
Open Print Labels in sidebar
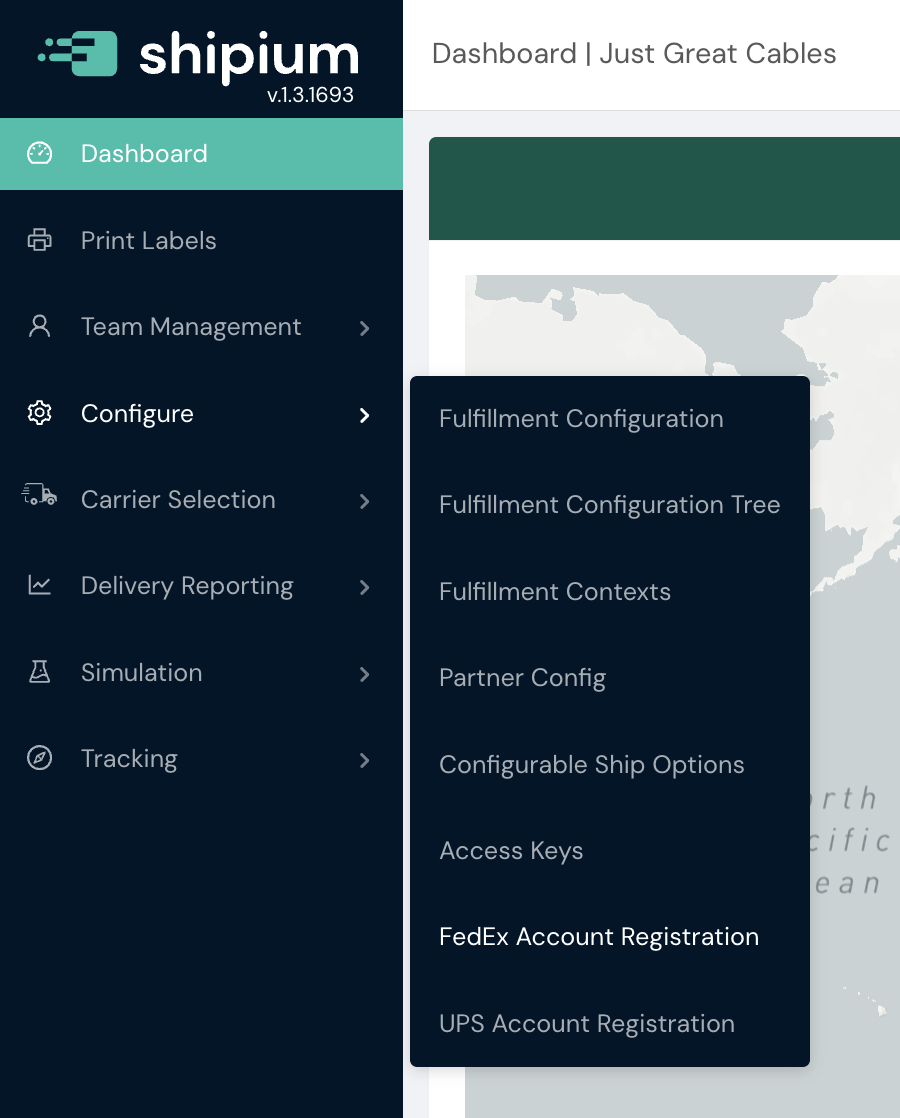click(201, 240)
